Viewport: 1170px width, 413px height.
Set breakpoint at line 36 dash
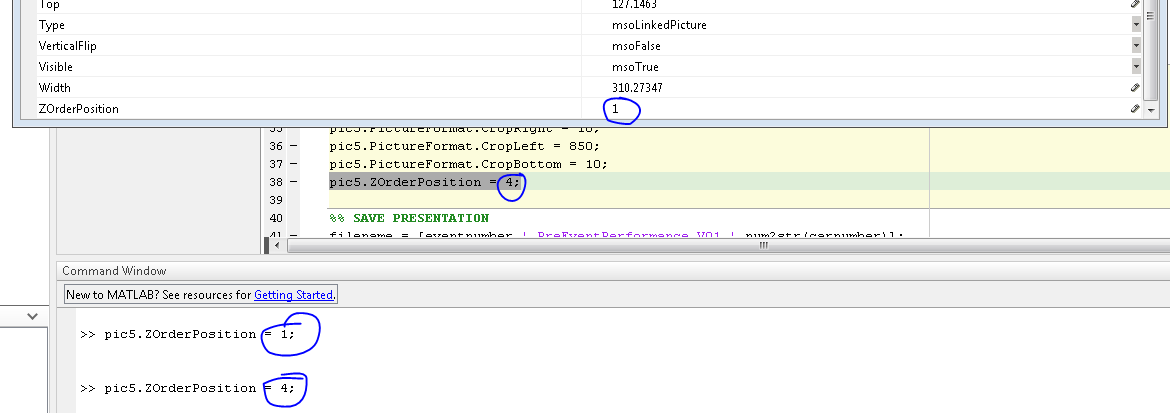pos(293,146)
